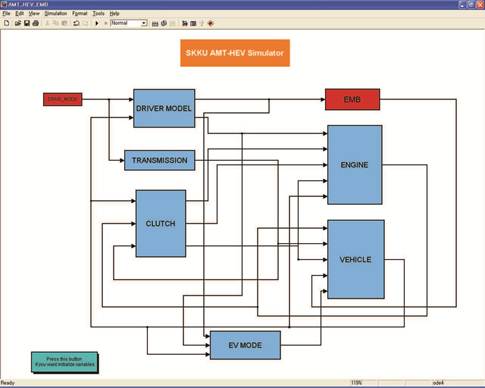Save the model with the floppy disk icon
This screenshot has height=388, width=485.
(x=27, y=23)
